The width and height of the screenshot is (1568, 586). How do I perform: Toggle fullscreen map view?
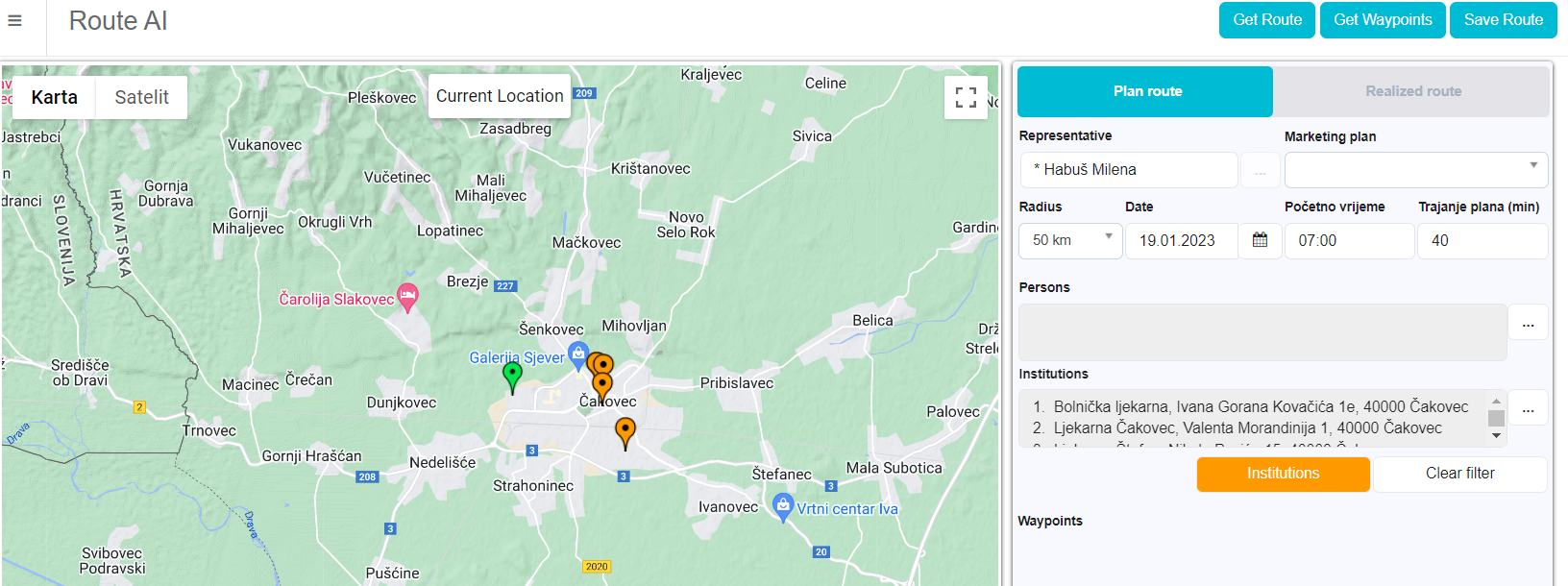coord(966,97)
